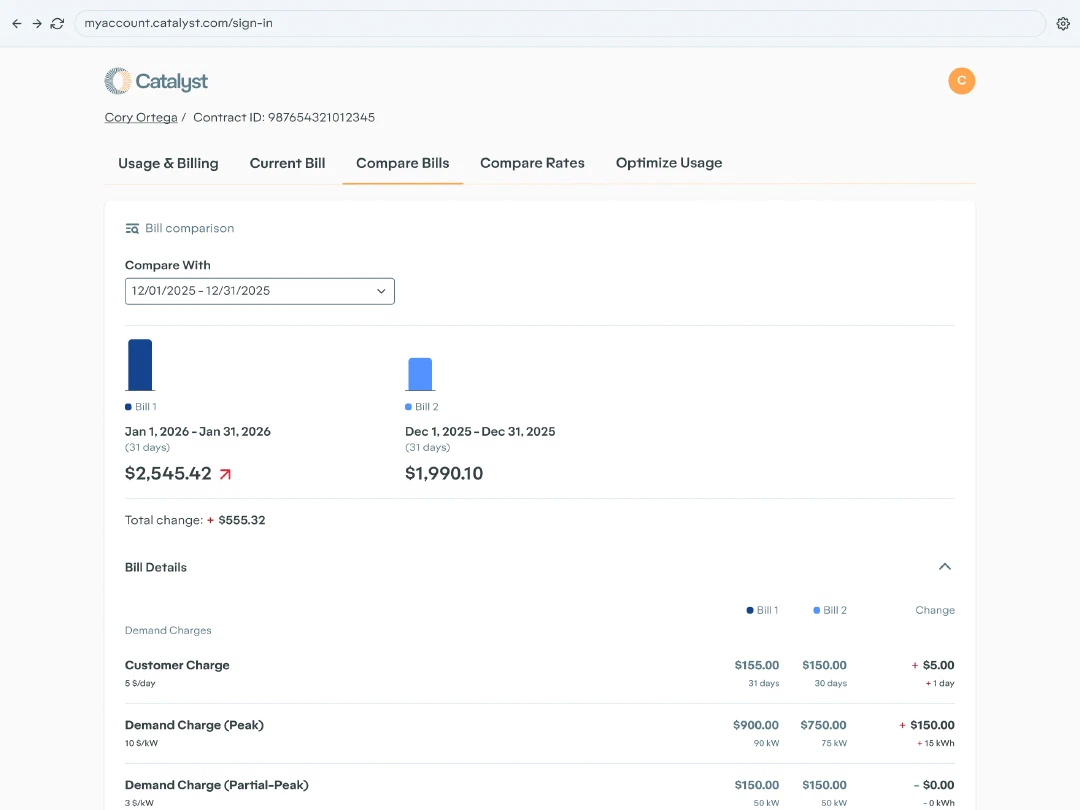Image resolution: width=1080 pixels, height=810 pixels.
Task: Collapse the Bill Details section chevron
Action: 945,567
